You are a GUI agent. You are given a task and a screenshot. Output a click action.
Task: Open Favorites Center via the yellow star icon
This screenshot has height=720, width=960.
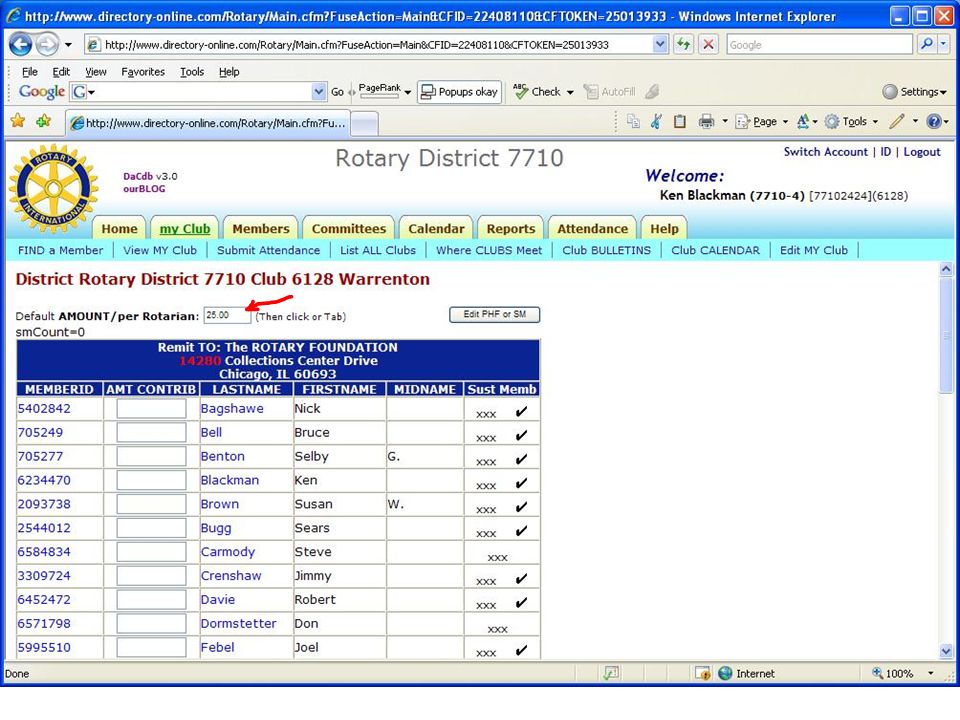point(18,121)
